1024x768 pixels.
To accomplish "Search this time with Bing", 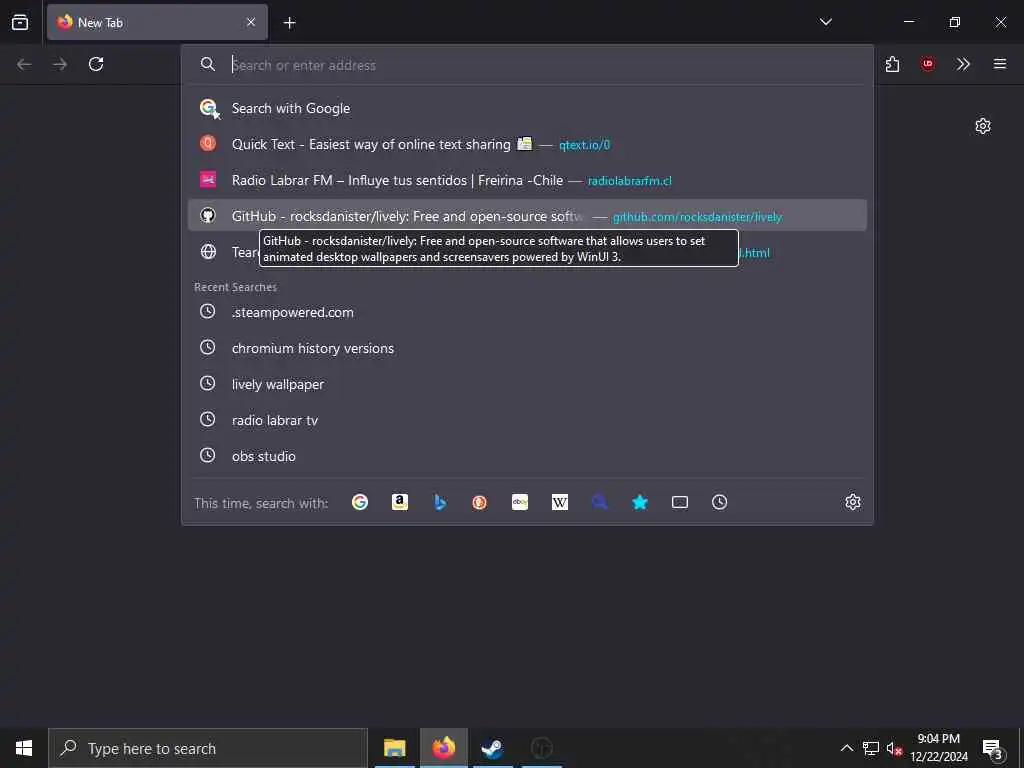I will (x=440, y=502).
